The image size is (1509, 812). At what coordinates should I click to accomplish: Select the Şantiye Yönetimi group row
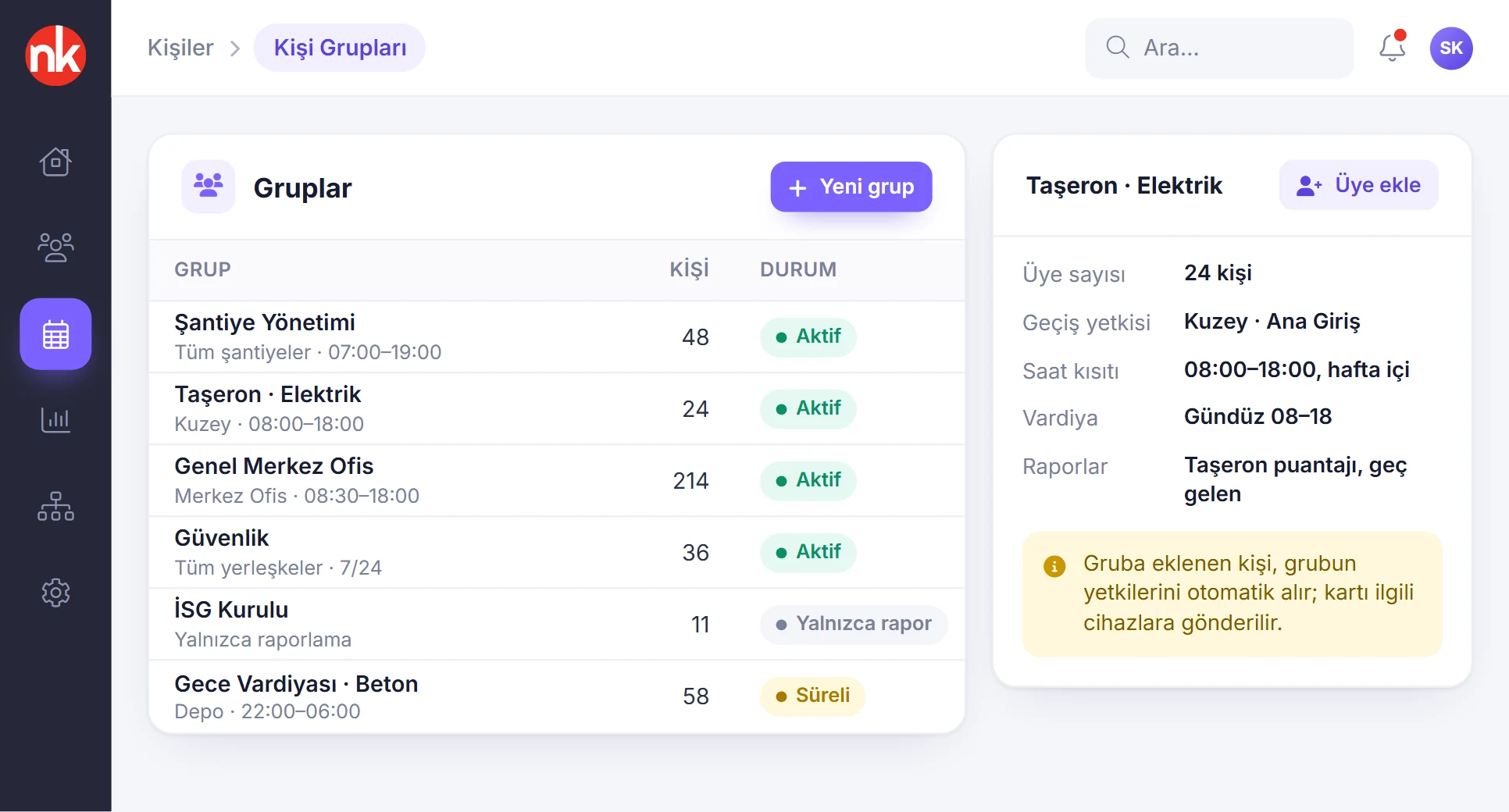click(557, 337)
